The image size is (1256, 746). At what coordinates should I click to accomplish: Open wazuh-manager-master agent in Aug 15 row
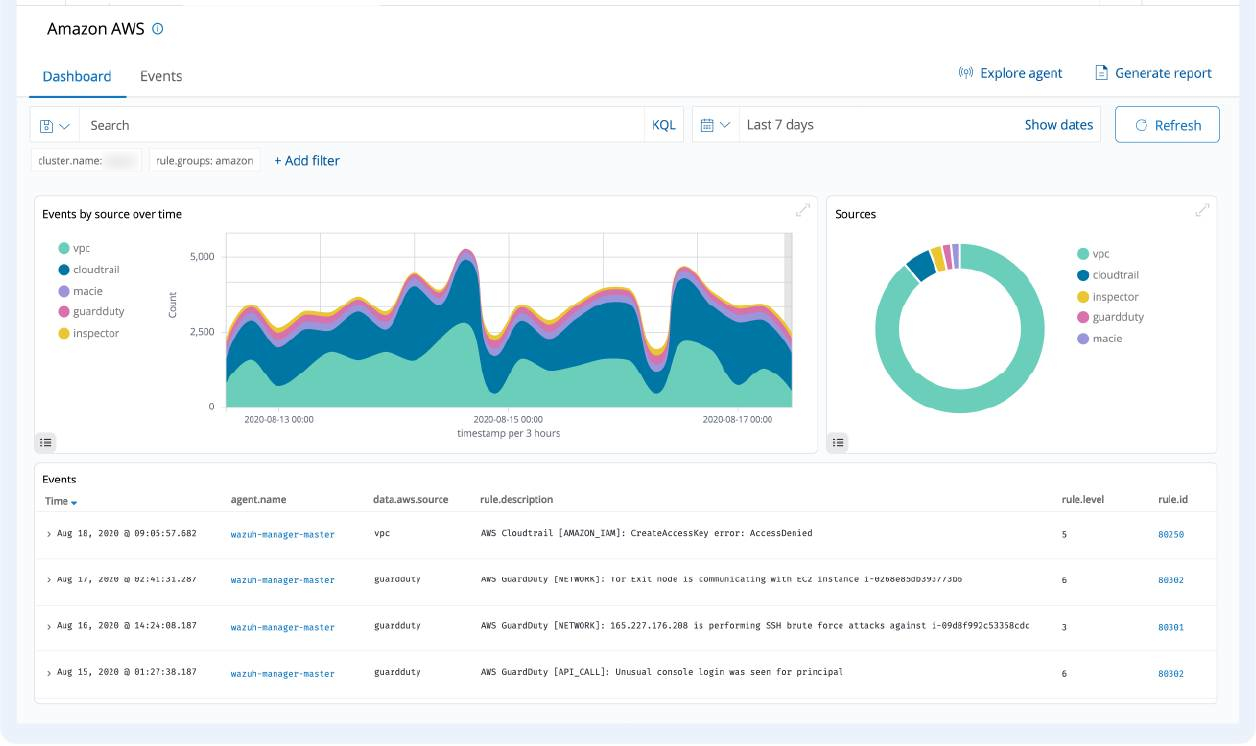click(x=283, y=673)
